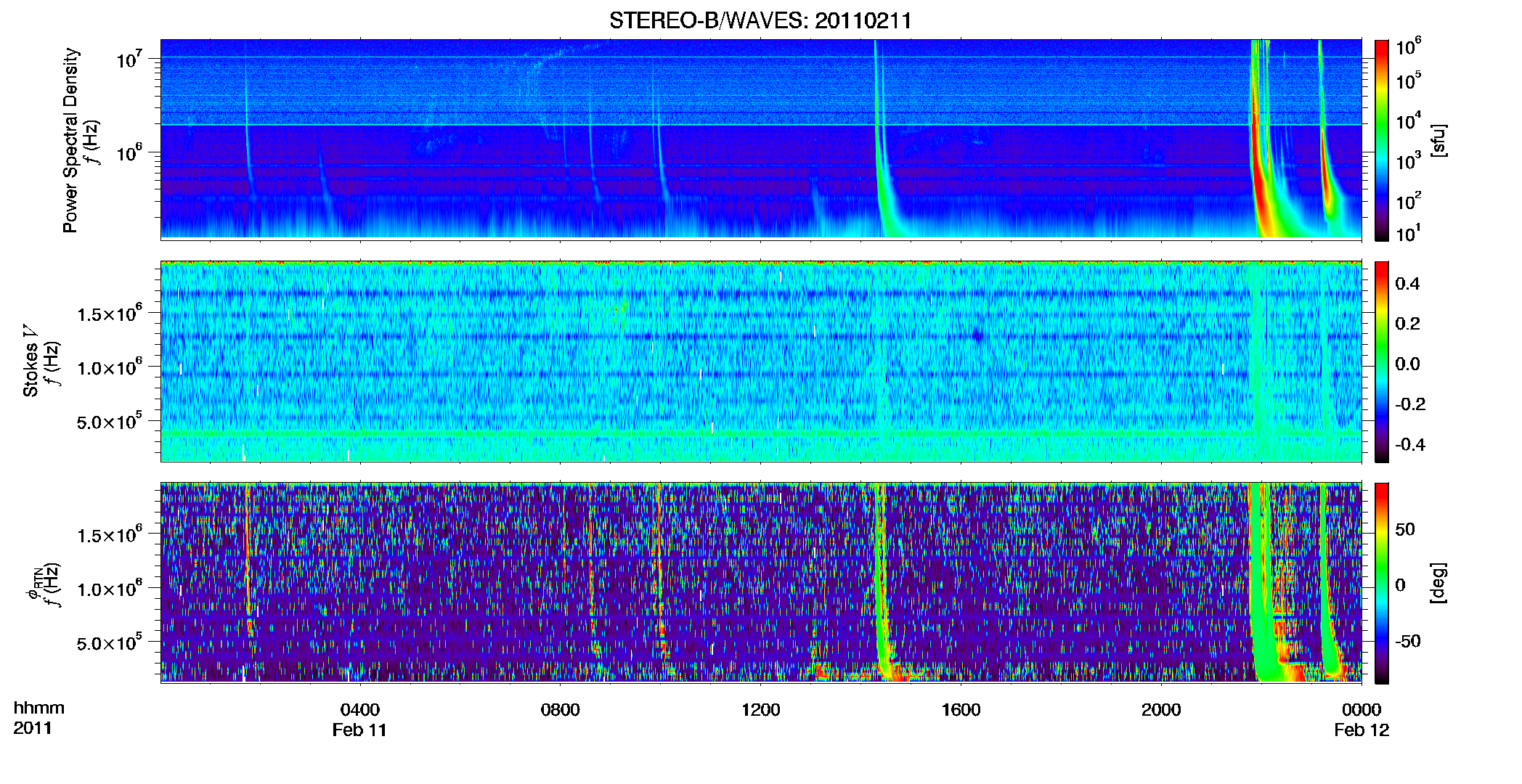Screen dimensions: 1522x784
Task: Click the φRTN axis label of bottom panel
Action: 33,584
